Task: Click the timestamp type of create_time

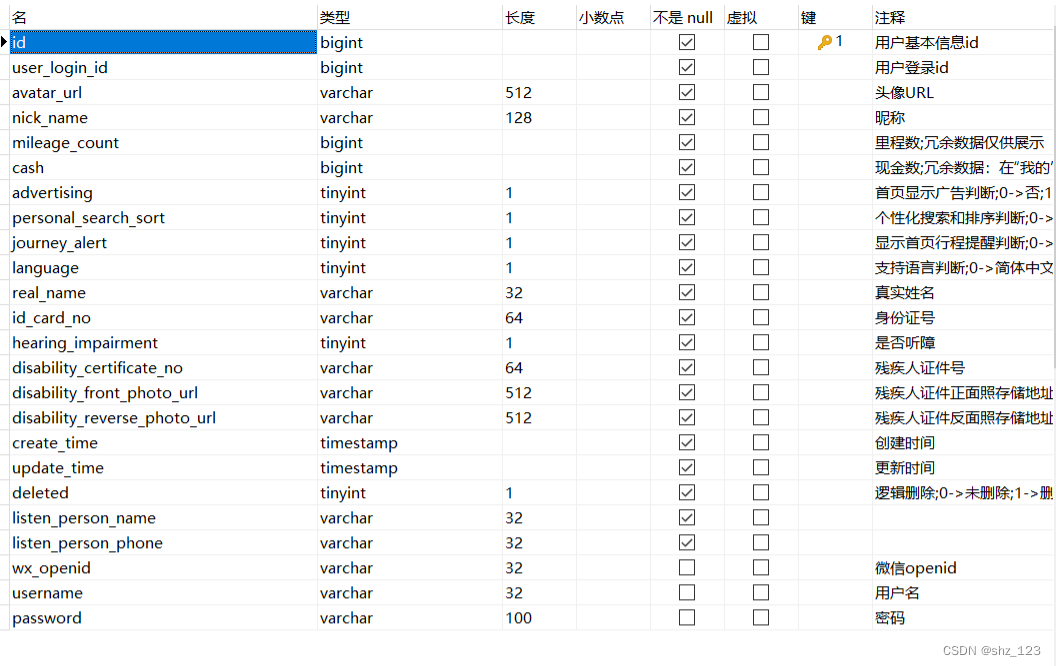Action: coord(359,442)
